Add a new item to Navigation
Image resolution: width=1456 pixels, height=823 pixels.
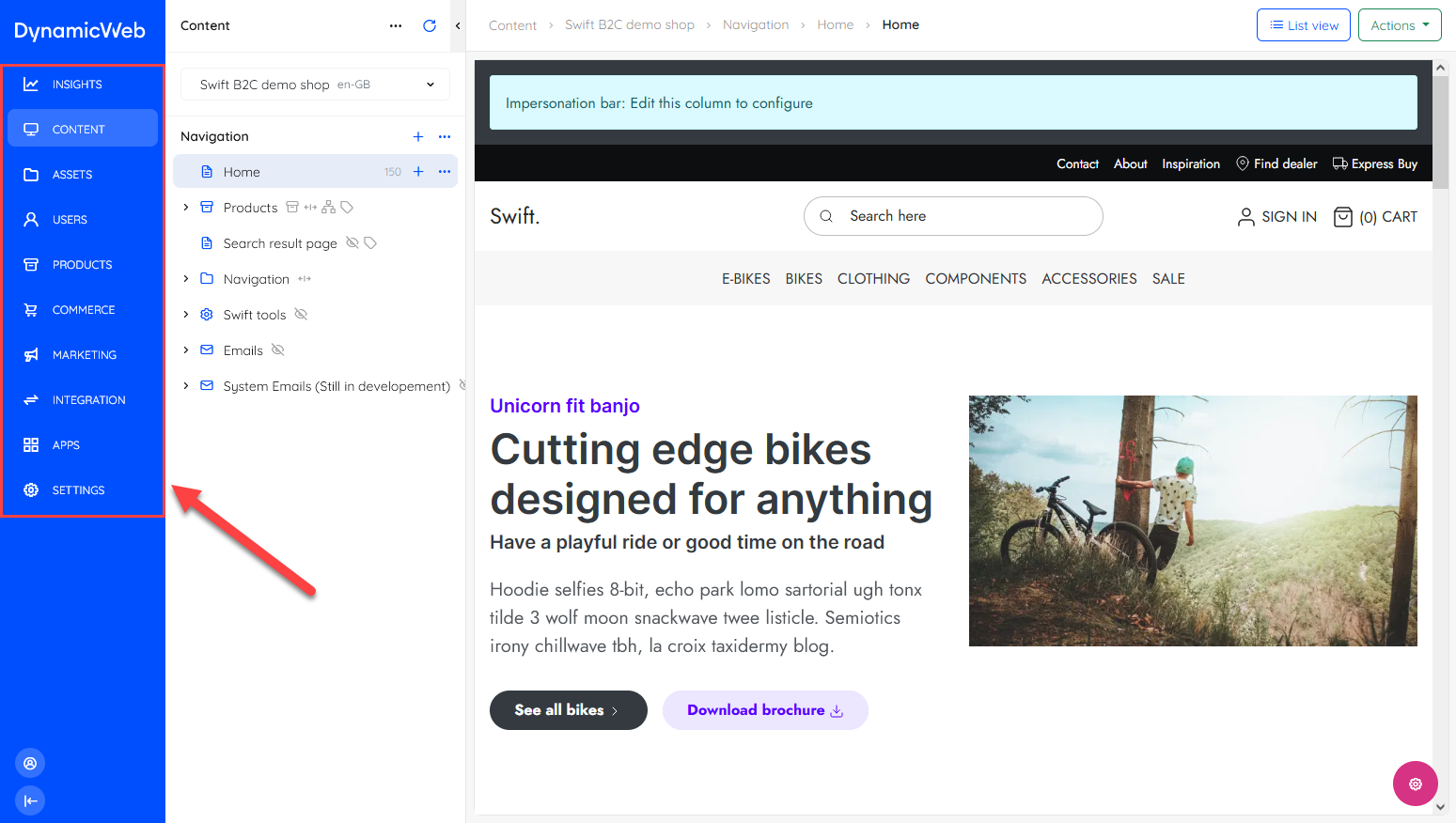(x=418, y=136)
